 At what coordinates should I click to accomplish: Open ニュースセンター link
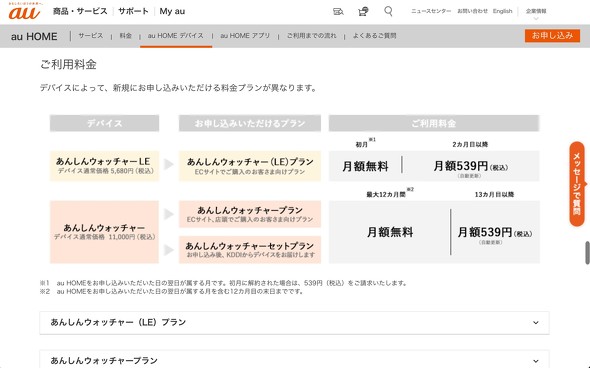click(431, 11)
